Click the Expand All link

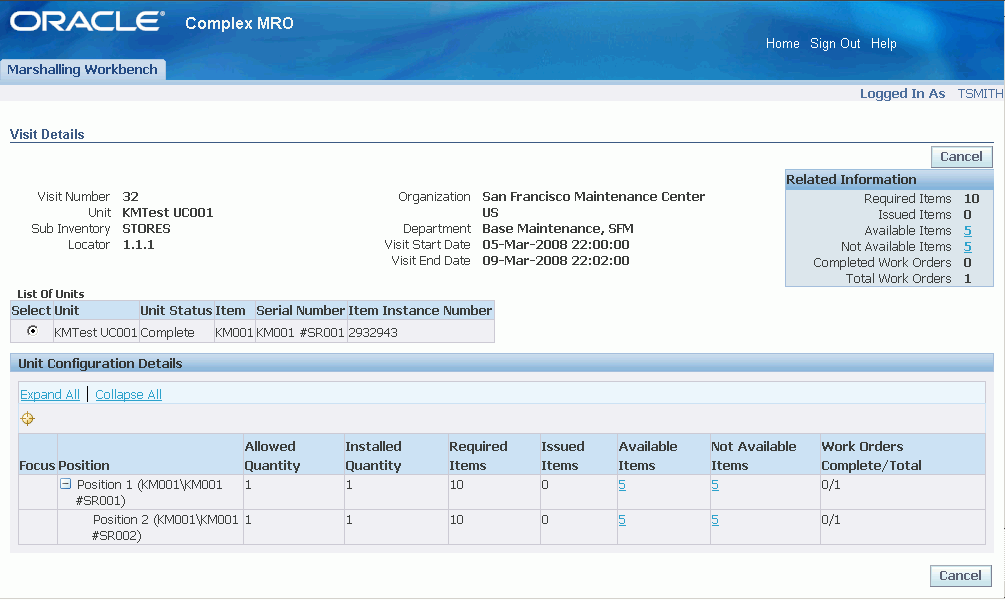point(50,394)
